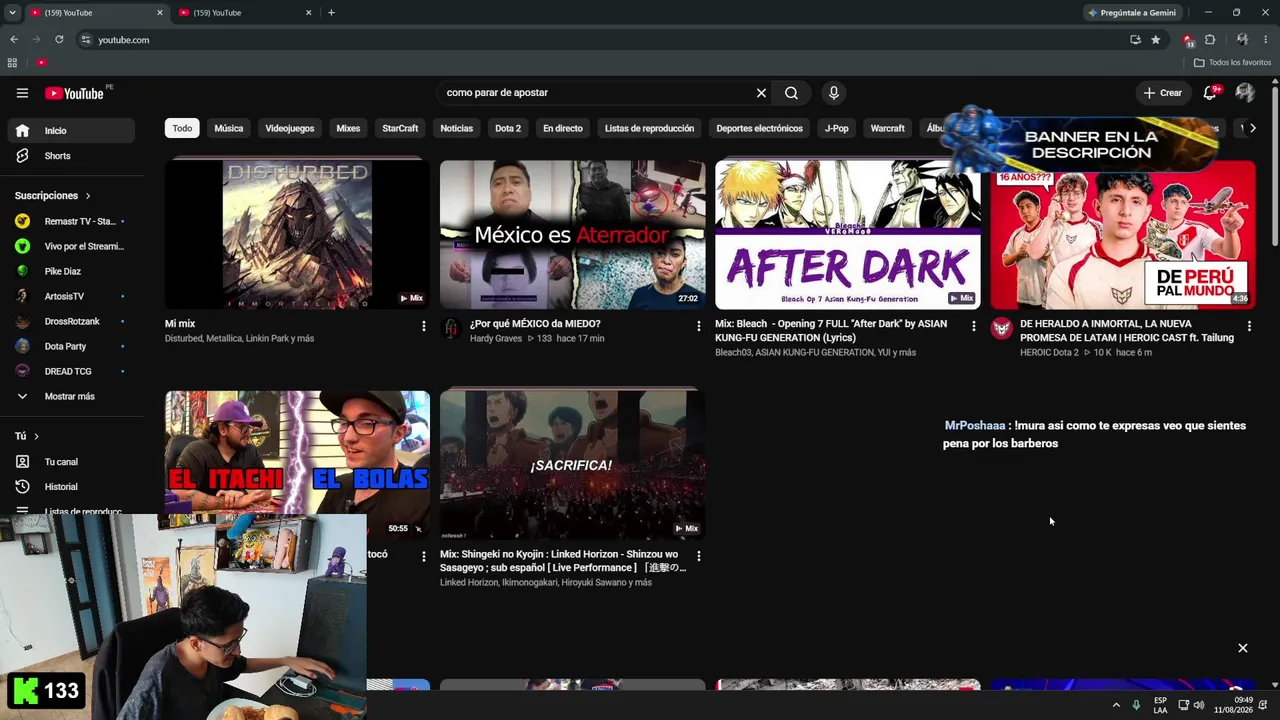
Task: Open the red extension icon with badge
Action: click(1187, 40)
